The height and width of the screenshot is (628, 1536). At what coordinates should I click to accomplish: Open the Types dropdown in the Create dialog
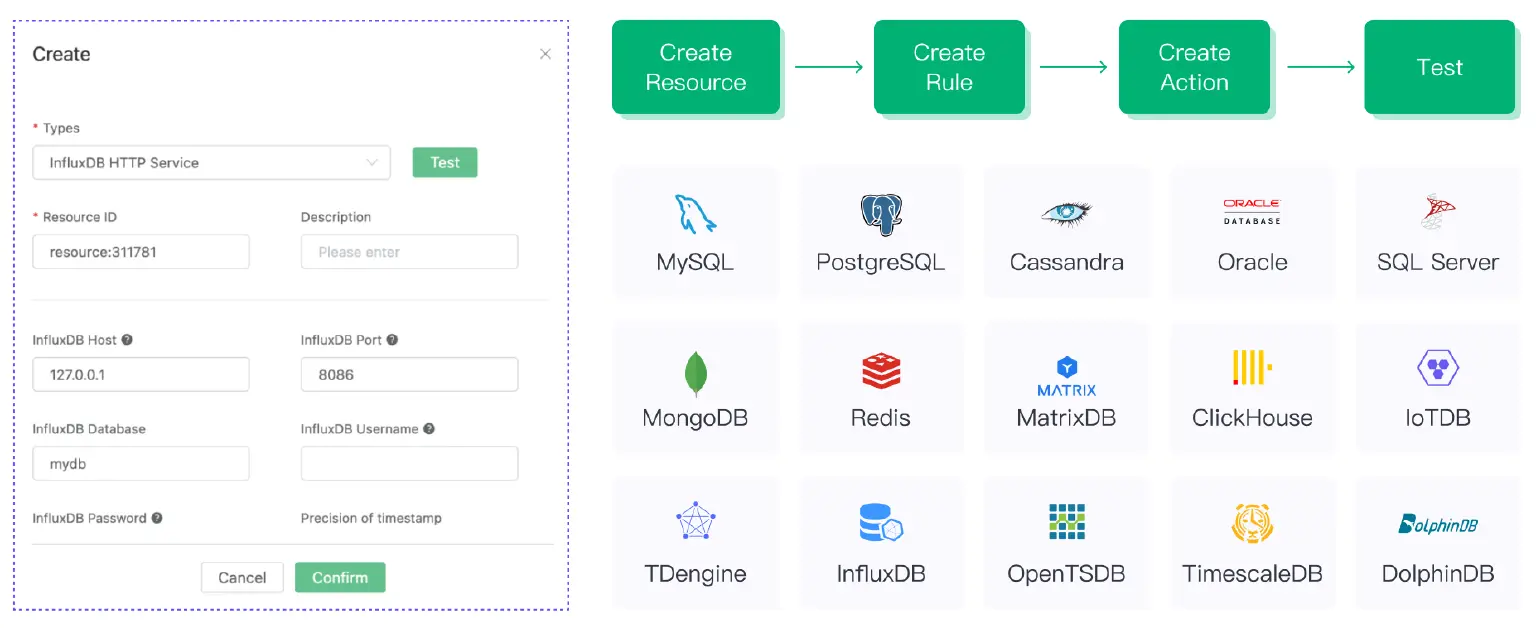coord(211,162)
